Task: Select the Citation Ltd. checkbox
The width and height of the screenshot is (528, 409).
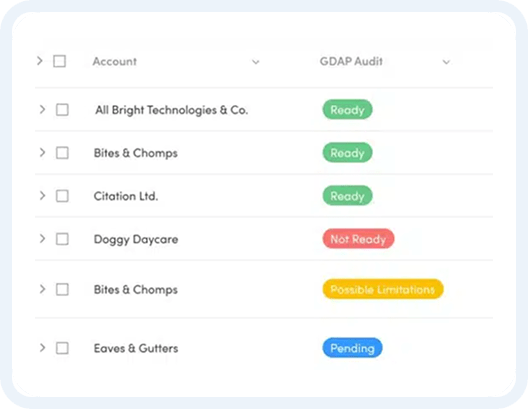Action: pyautogui.click(x=62, y=196)
